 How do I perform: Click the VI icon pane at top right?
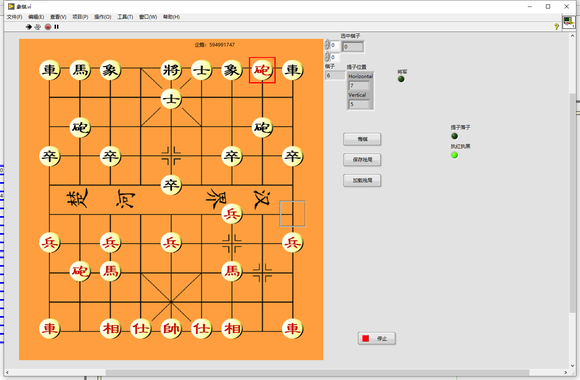pyautogui.click(x=568, y=22)
